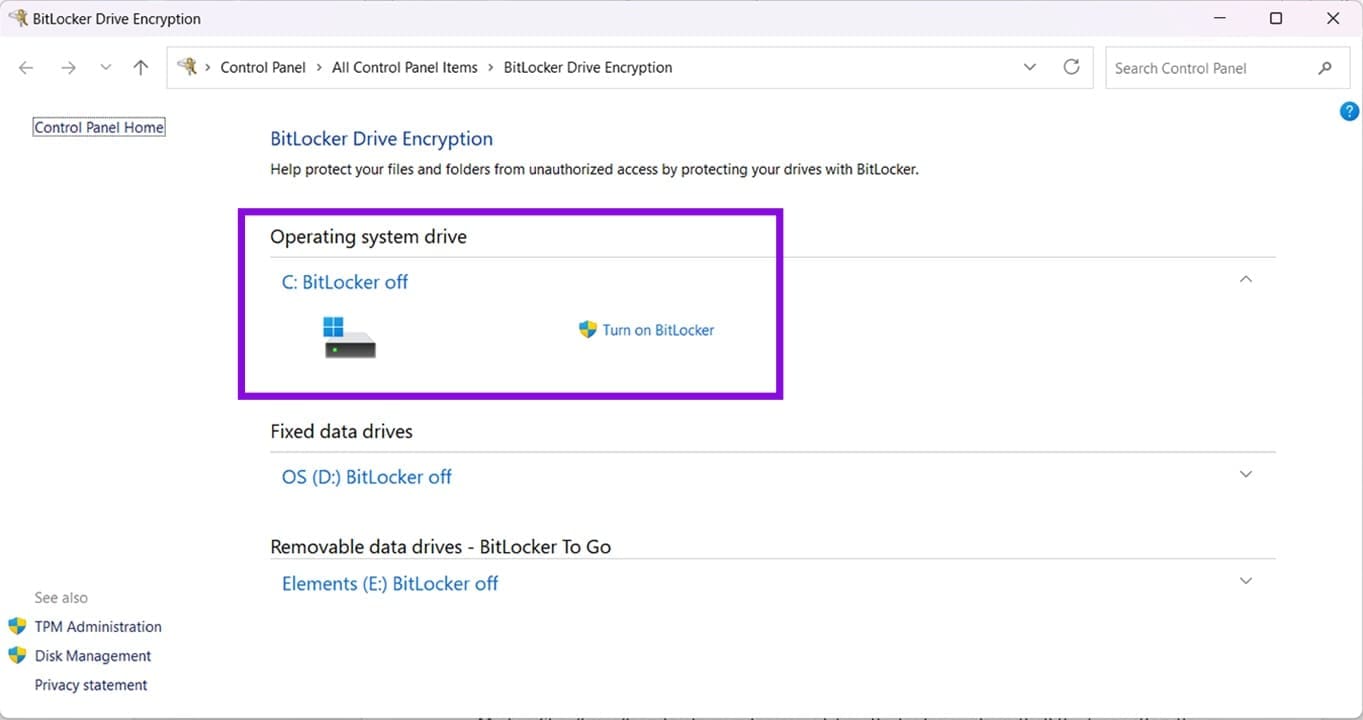Expand the OS (D:) drive chevron
The height and width of the screenshot is (720, 1363).
tap(1246, 474)
